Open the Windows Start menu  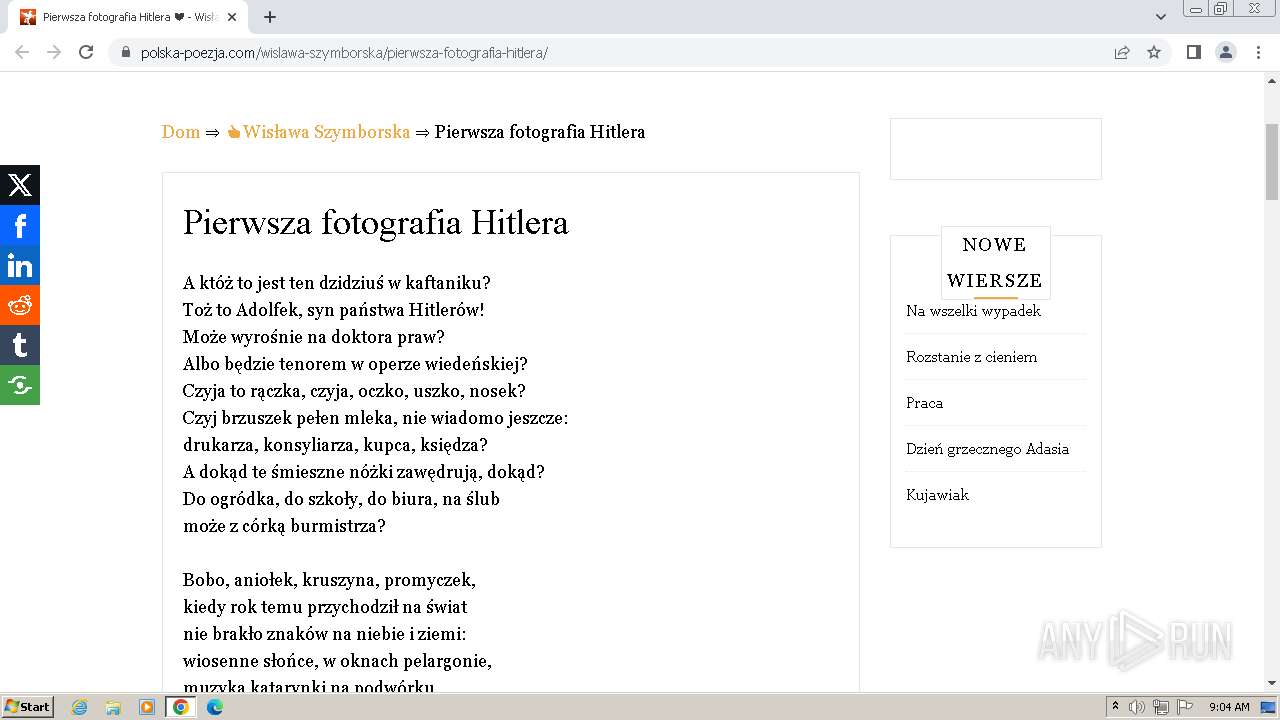coord(27,707)
